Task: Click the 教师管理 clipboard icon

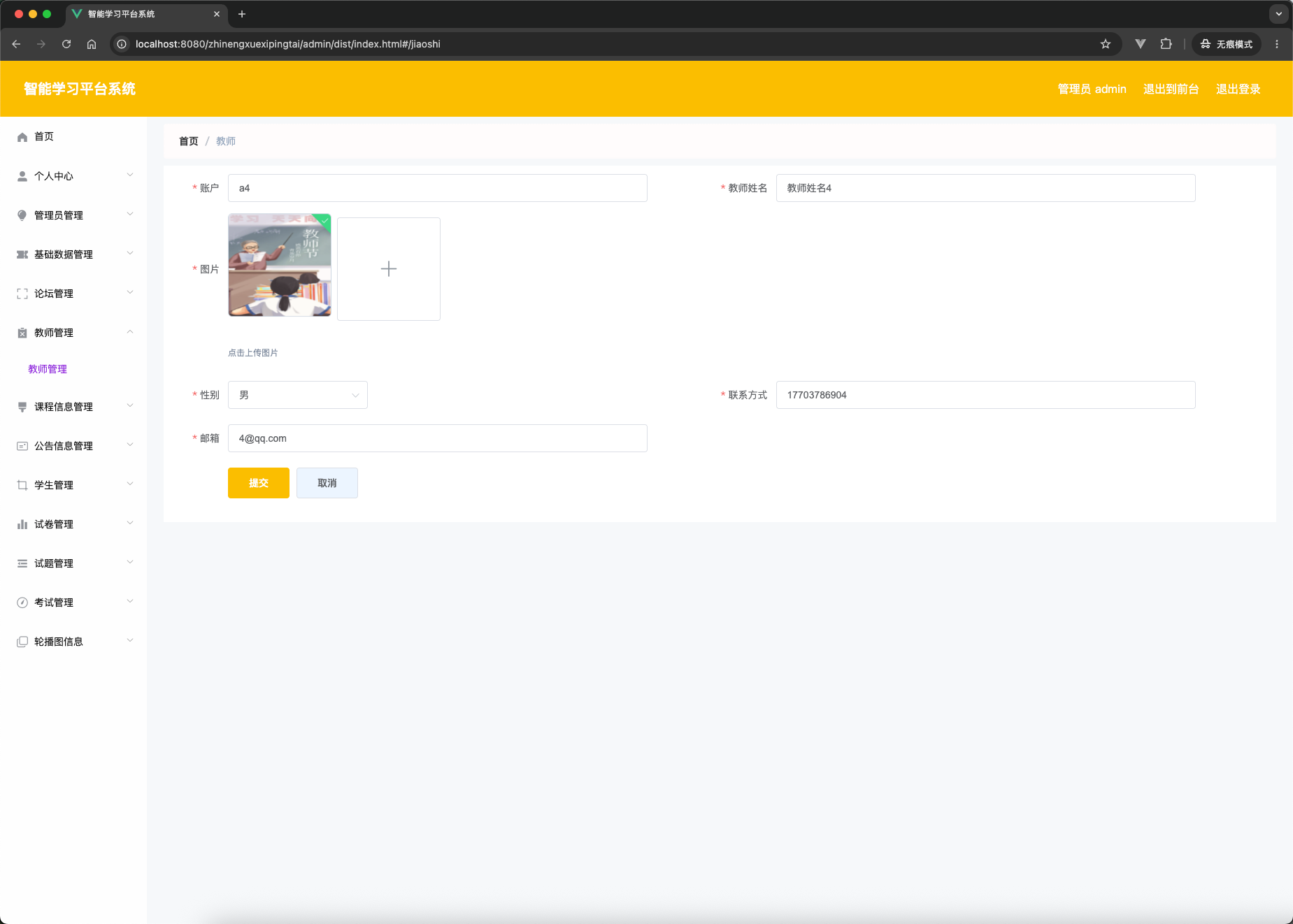Action: 22,333
